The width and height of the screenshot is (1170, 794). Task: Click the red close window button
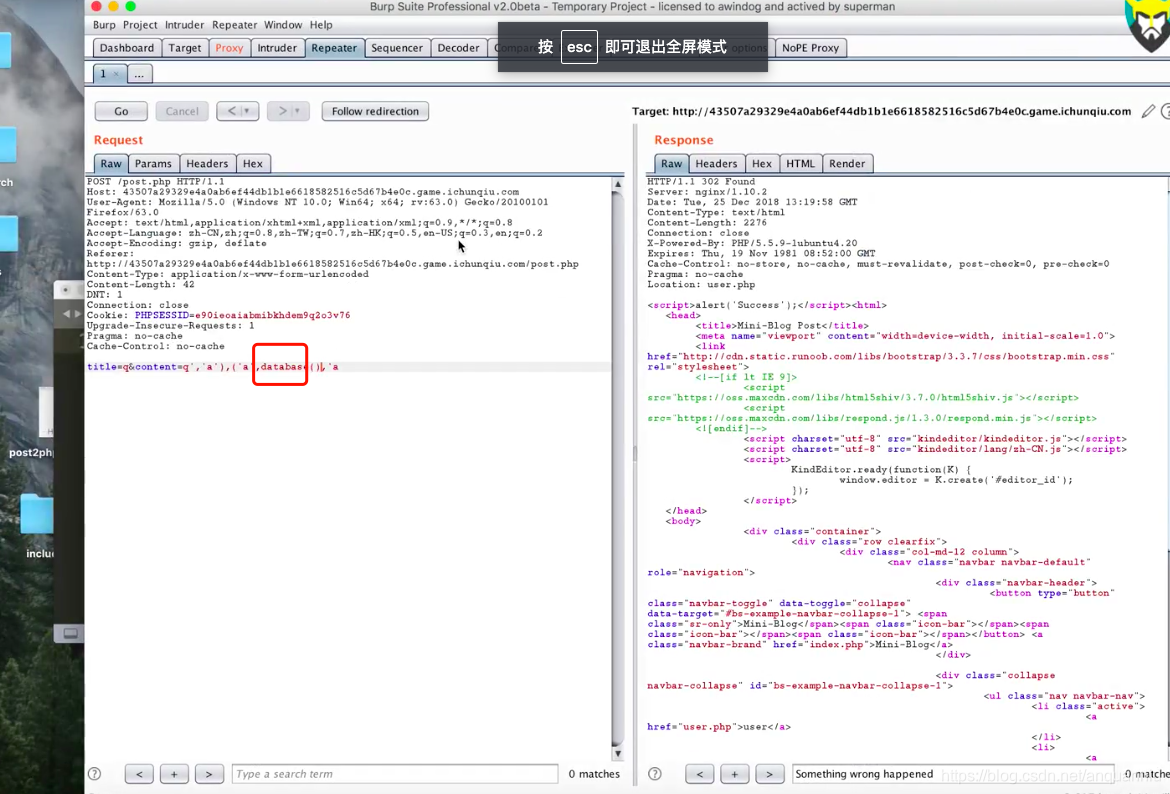coord(96,6)
